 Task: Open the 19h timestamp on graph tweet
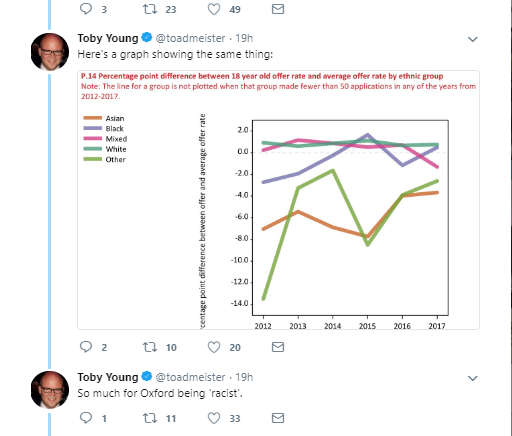pos(244,38)
